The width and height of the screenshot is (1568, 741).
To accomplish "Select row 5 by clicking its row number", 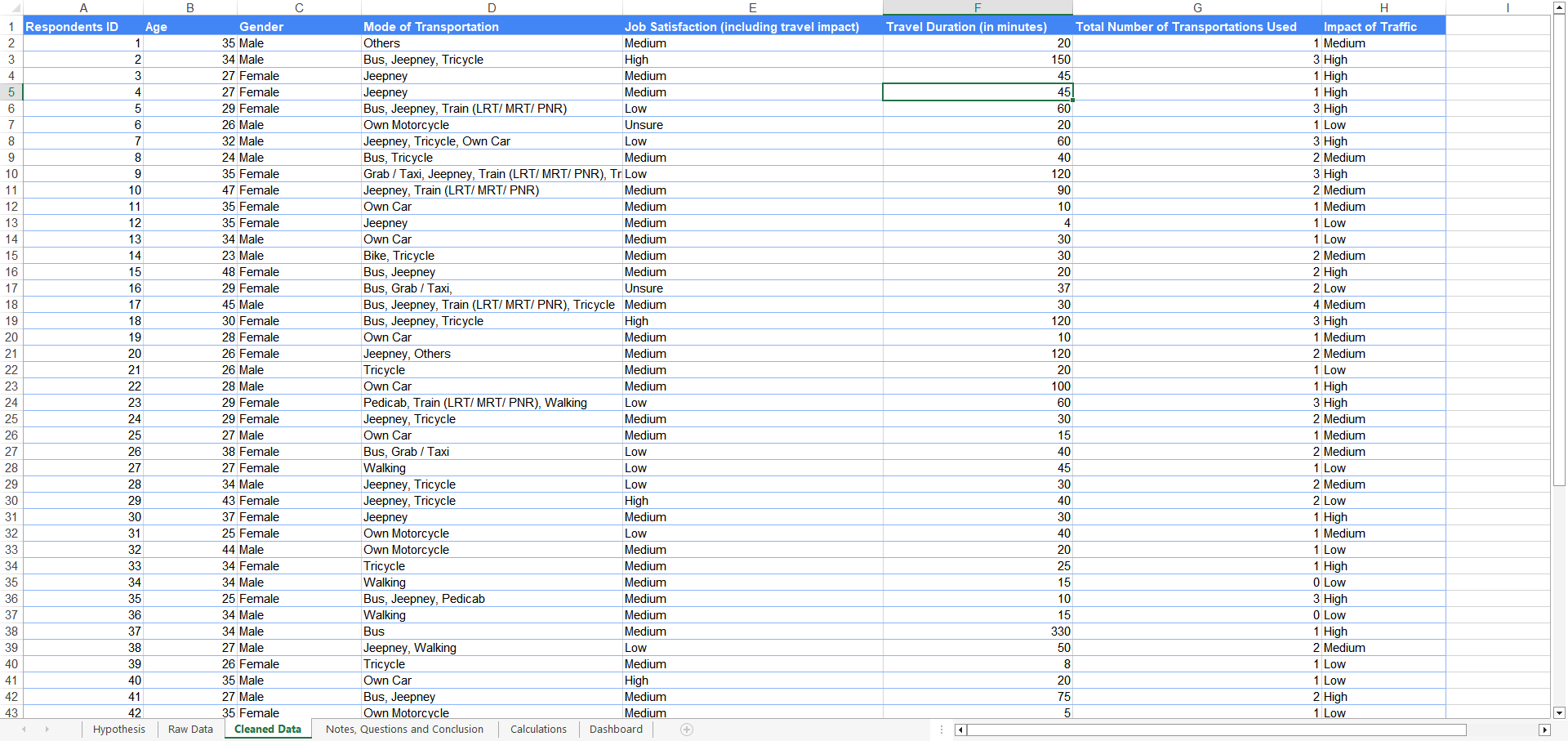I will 11,92.
